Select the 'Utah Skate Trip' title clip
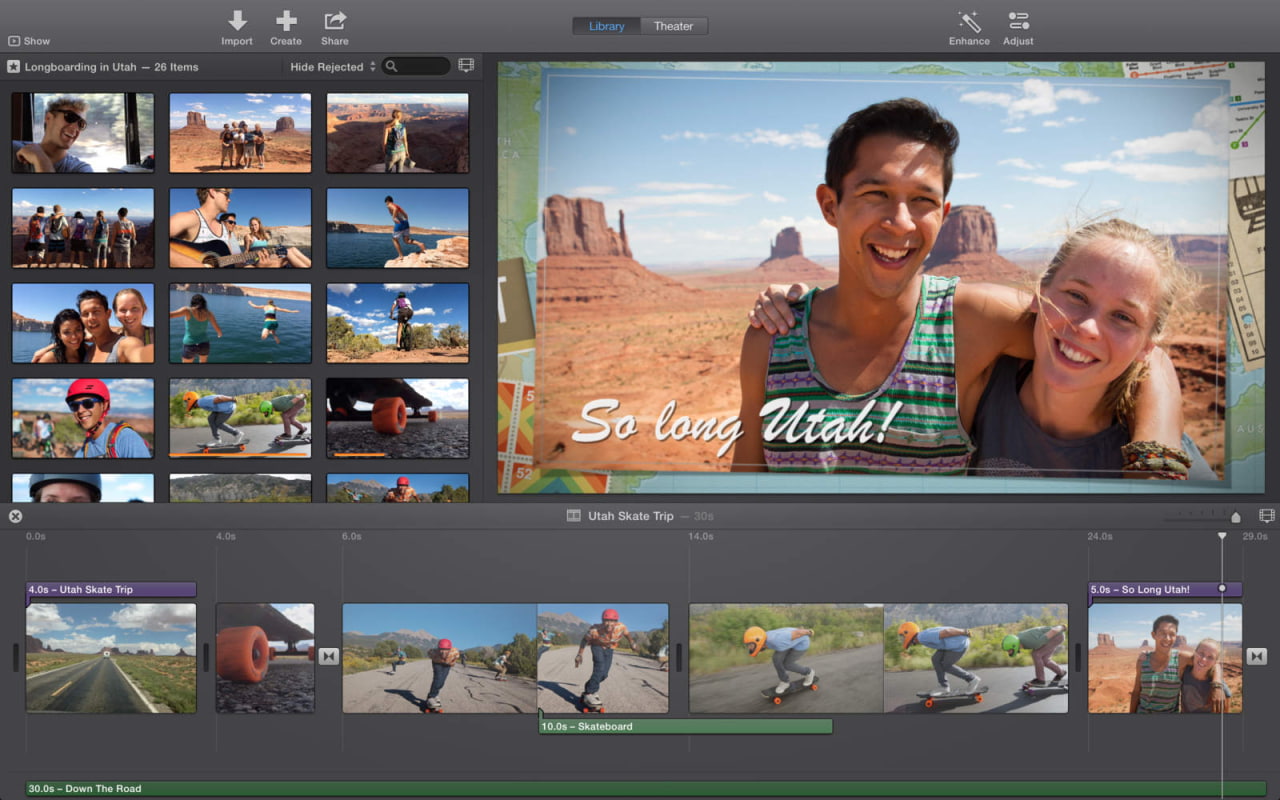 click(x=111, y=590)
